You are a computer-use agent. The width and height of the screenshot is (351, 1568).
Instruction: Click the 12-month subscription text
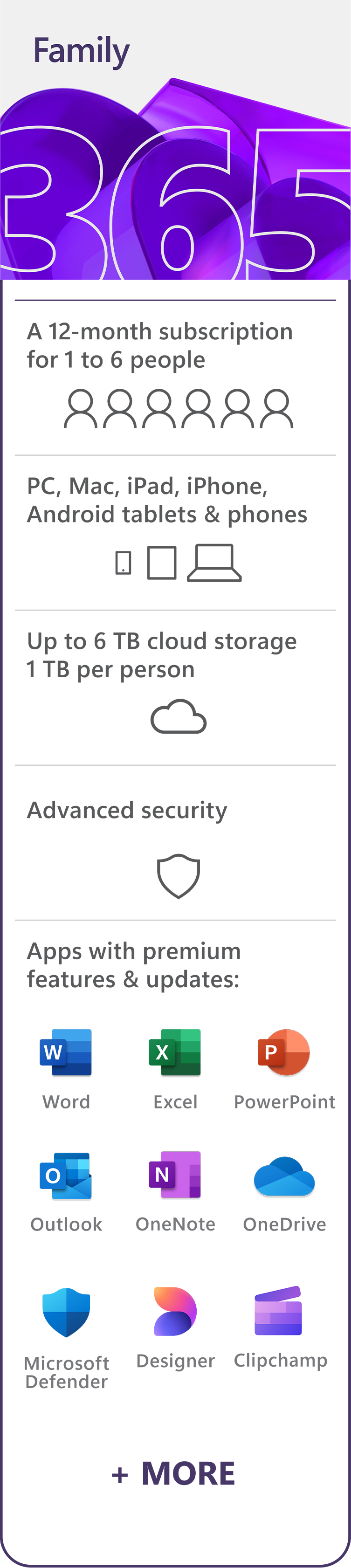159,345
